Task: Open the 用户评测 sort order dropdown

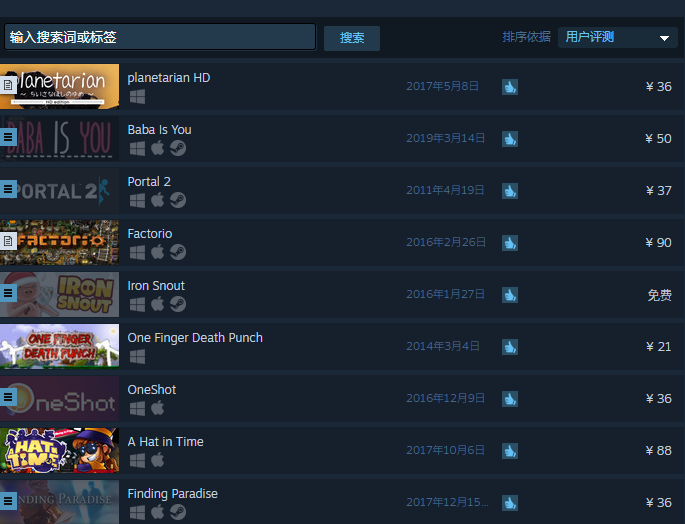Action: pos(618,37)
